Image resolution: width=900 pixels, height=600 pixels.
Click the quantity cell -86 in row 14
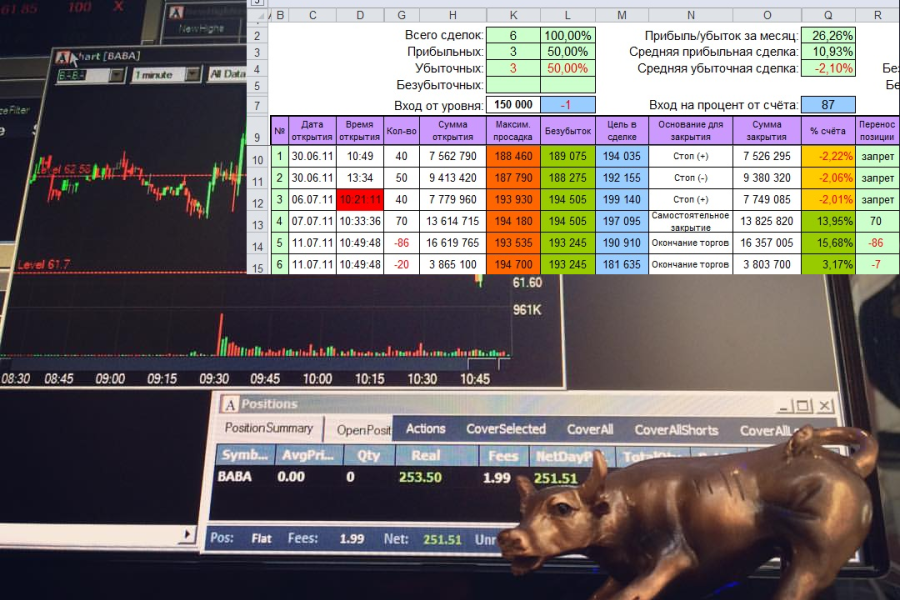[401, 243]
